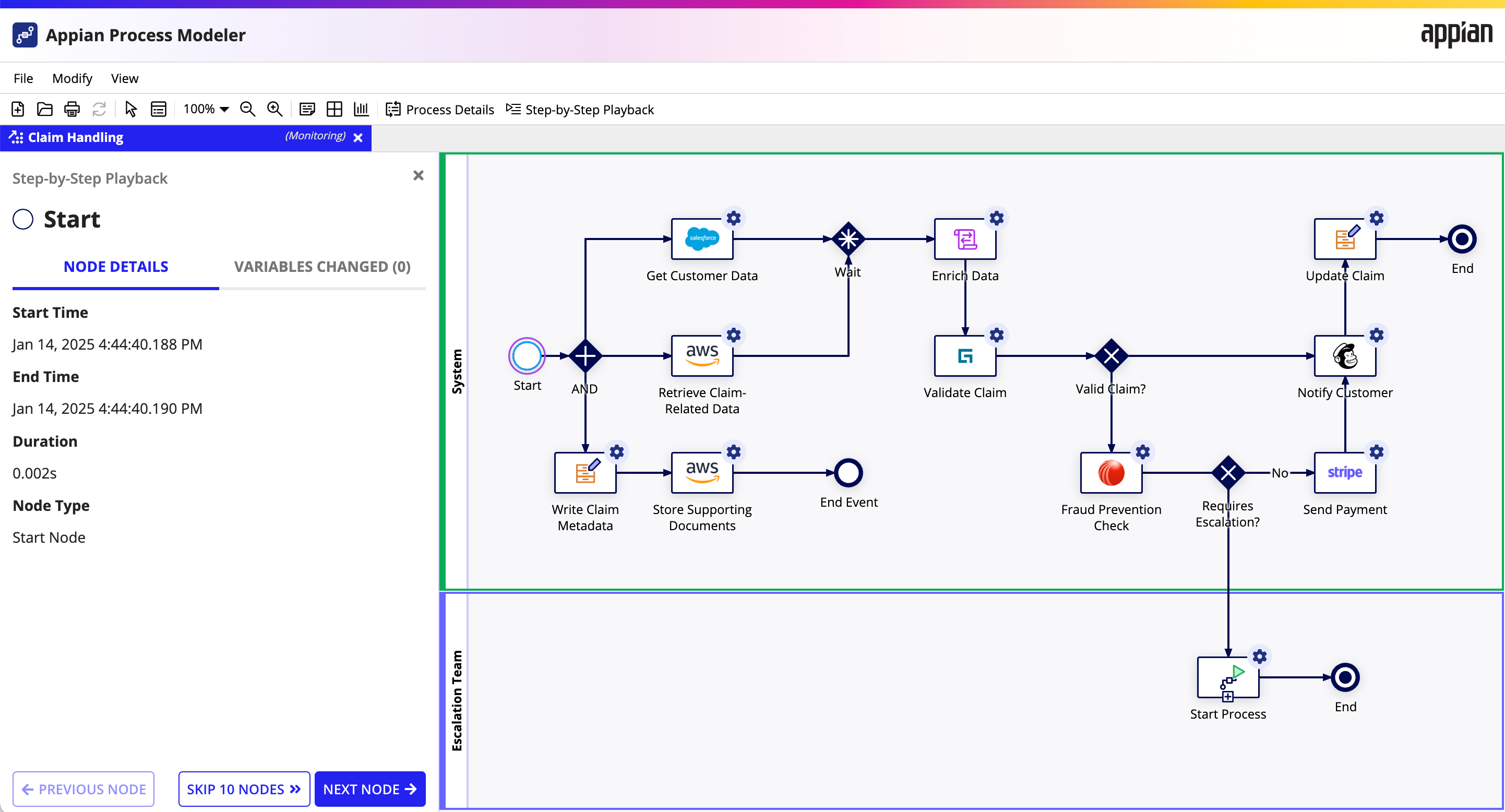
Task: Click the Start Time value in Node Details
Action: pyautogui.click(x=107, y=344)
